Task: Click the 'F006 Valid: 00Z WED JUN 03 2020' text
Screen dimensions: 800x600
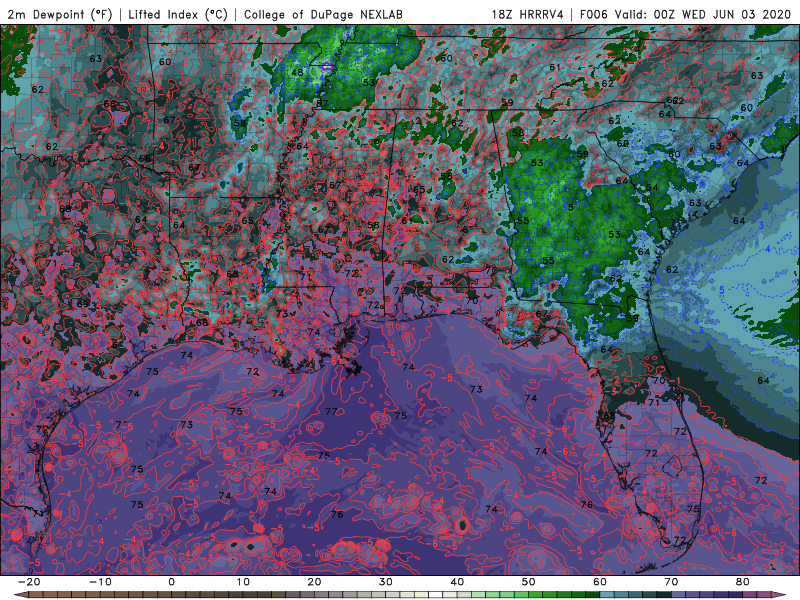Action: coord(685,14)
